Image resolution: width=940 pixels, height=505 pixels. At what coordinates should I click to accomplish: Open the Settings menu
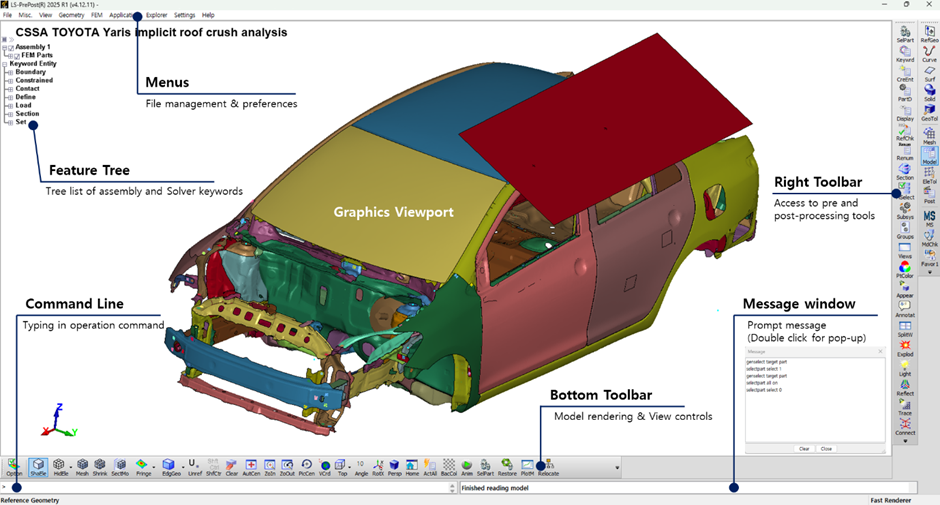coord(184,15)
